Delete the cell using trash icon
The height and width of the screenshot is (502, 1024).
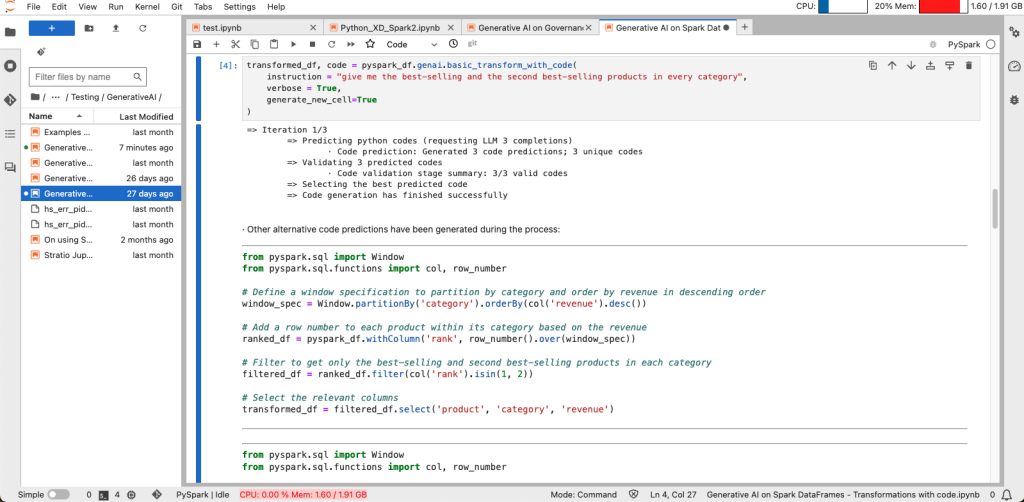pos(968,66)
